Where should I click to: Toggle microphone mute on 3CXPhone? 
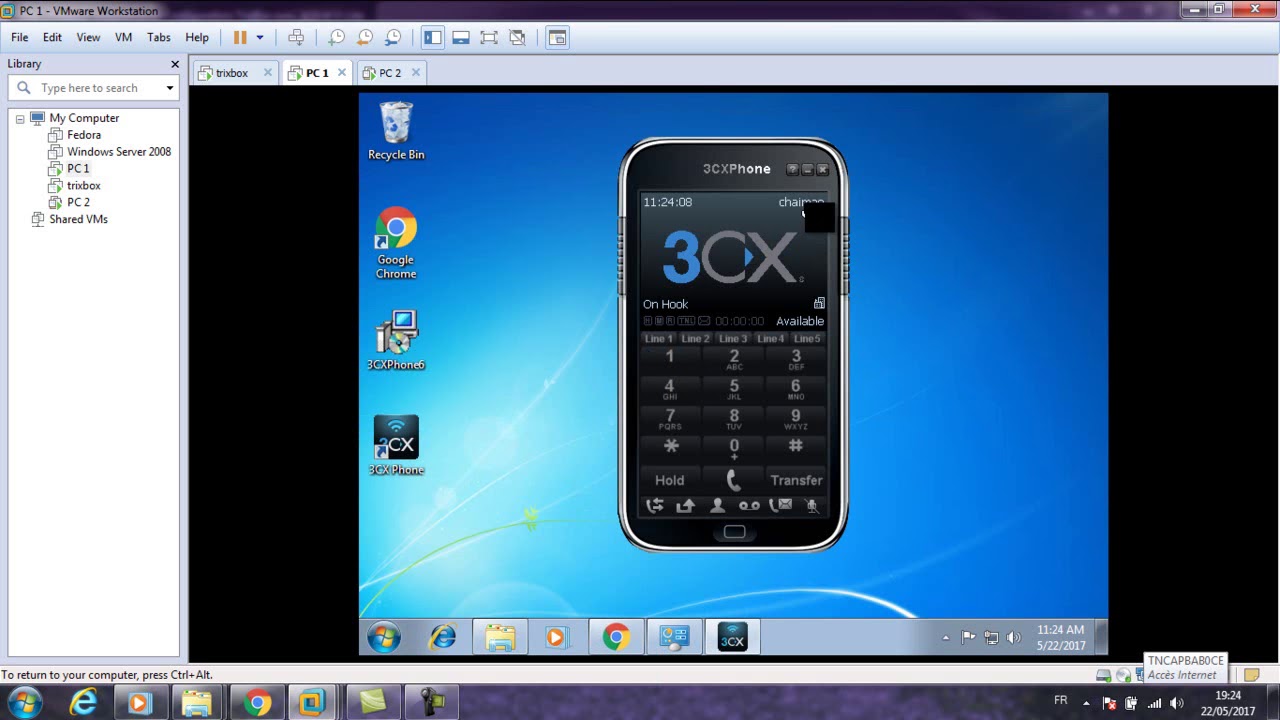[812, 506]
